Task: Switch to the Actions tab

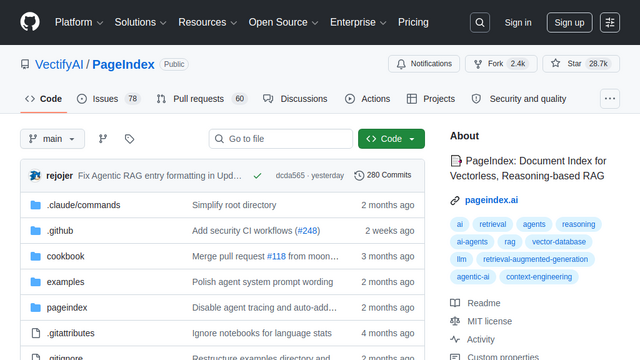Action: [367, 99]
